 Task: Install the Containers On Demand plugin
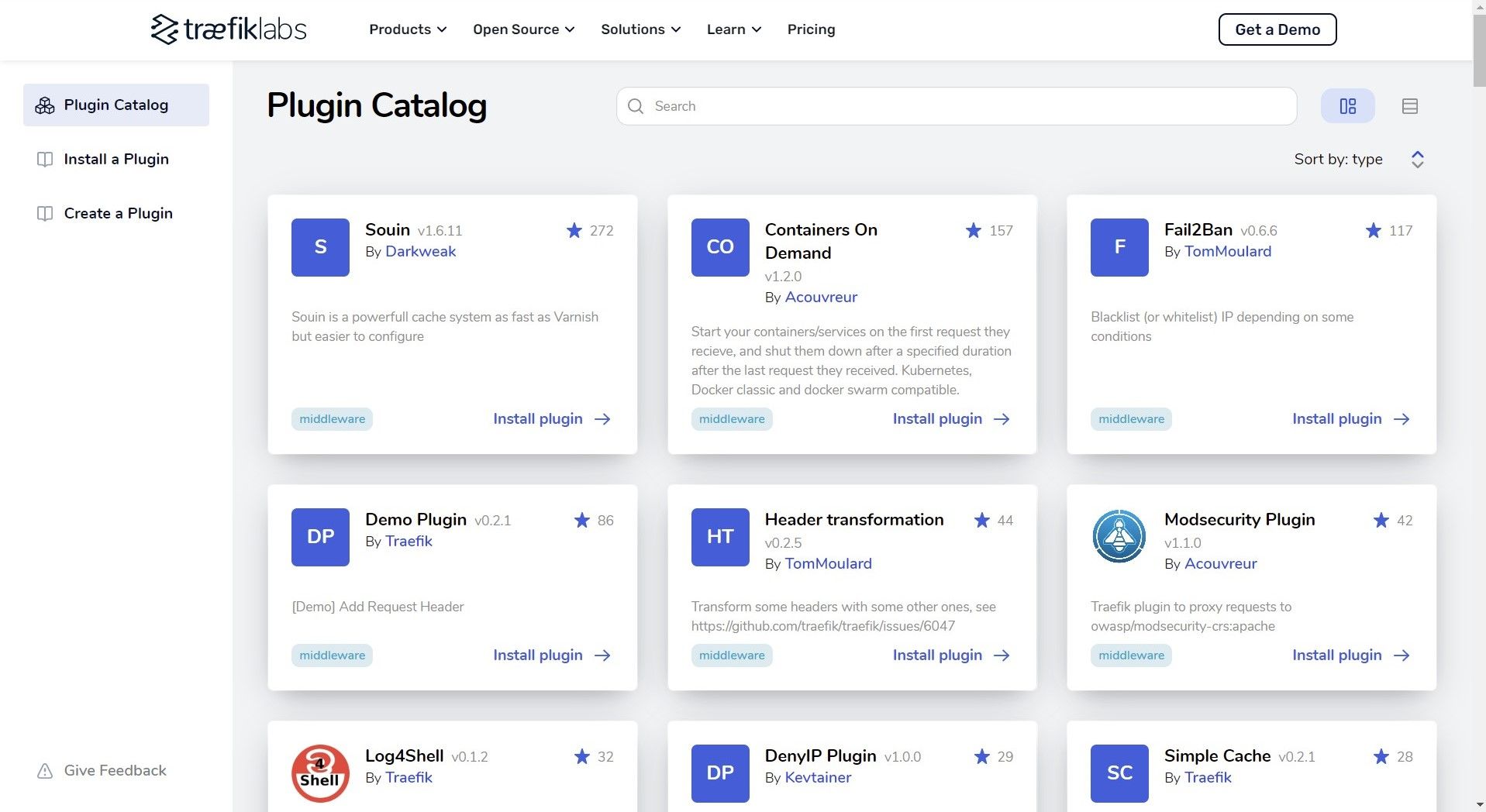click(952, 419)
